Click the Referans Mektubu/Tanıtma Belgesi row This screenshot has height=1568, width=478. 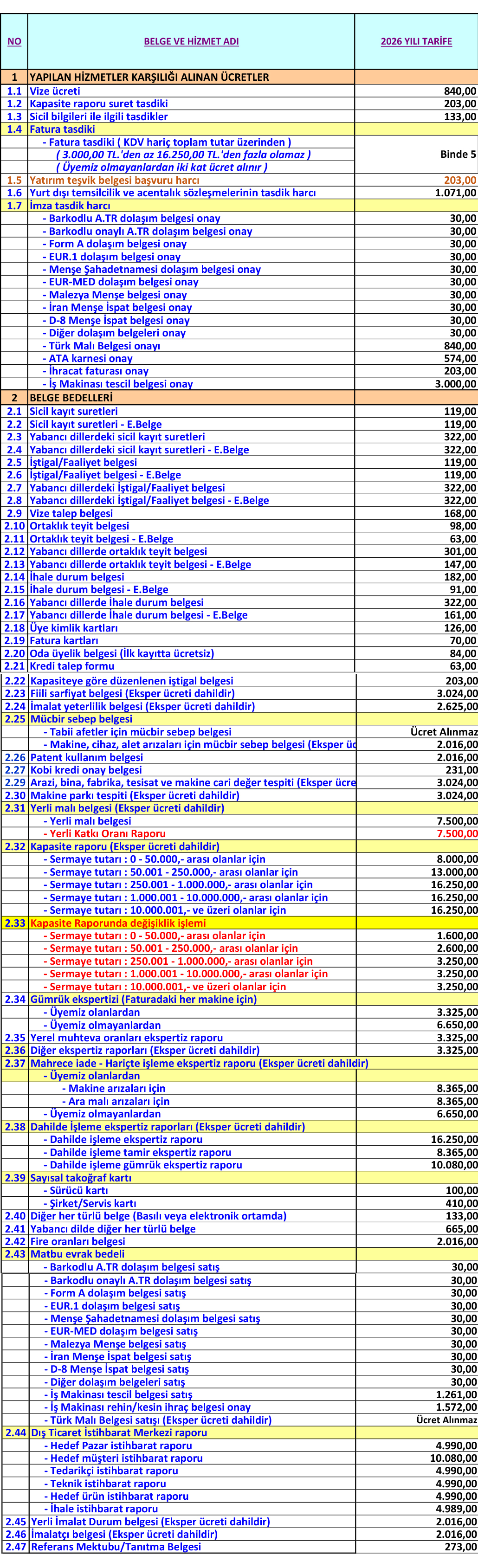(x=116, y=1547)
